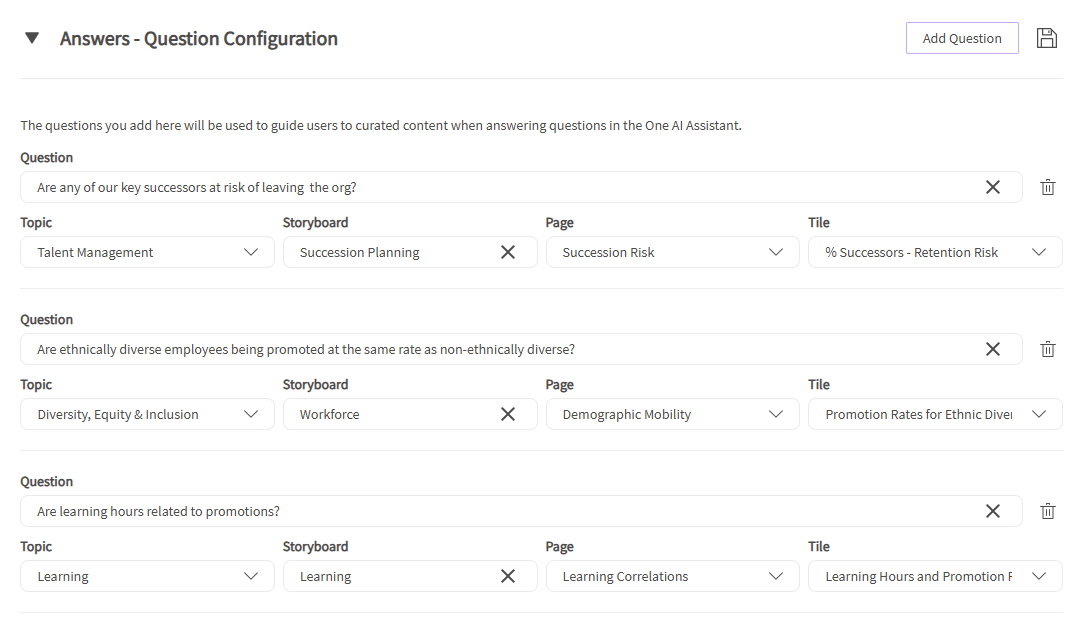Image resolution: width=1079 pixels, height=617 pixels.
Task: Delete the ethnically diverse promotion question
Action: coord(1048,349)
